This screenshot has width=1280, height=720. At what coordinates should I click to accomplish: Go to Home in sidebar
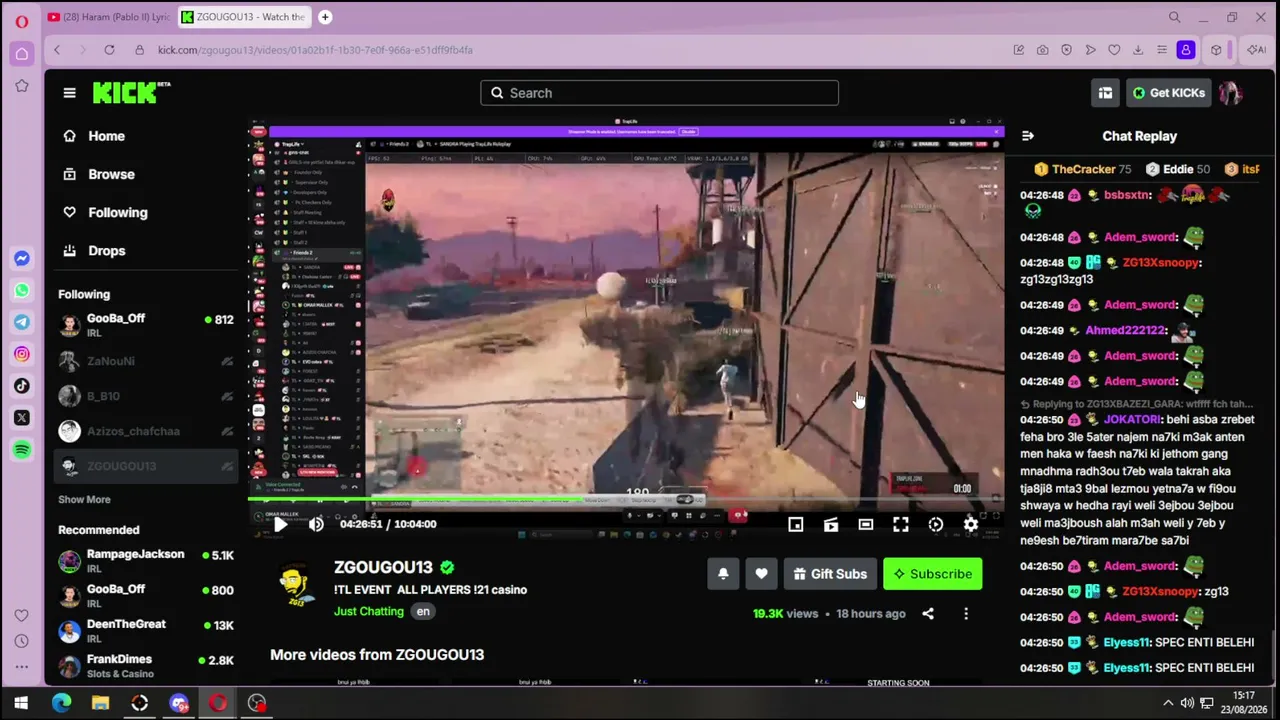pos(146,136)
